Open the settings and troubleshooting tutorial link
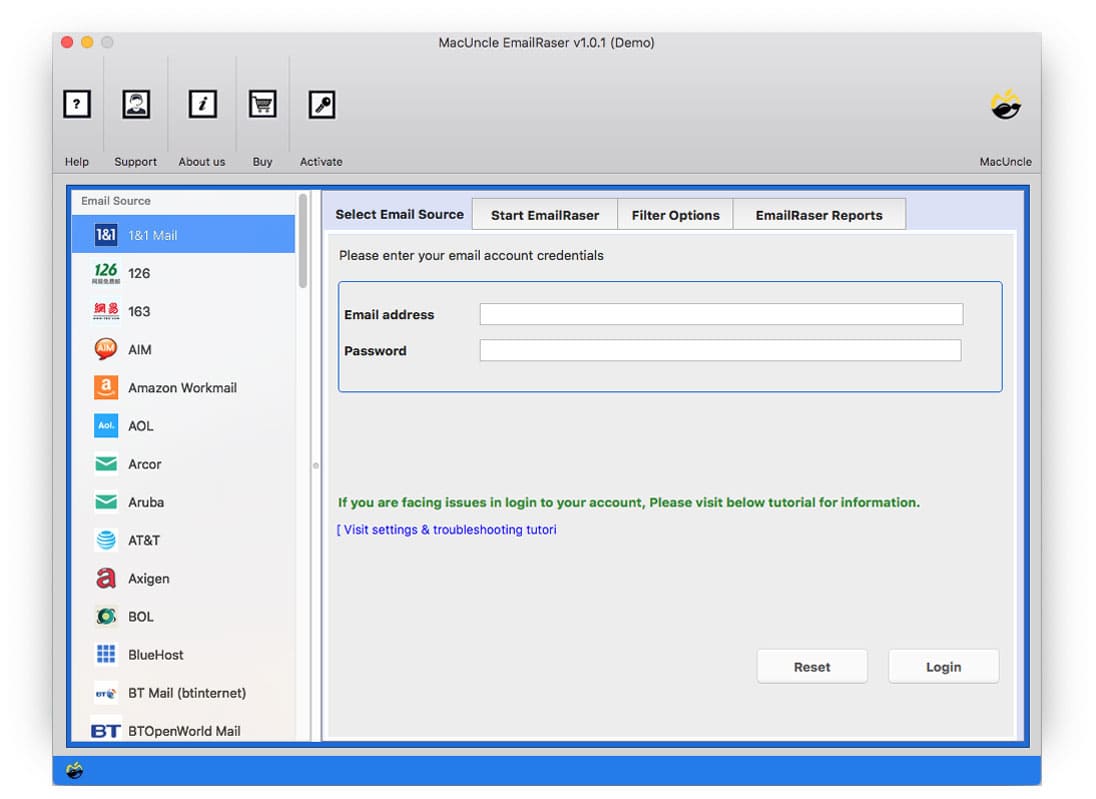Viewport: 1096px width, 799px height. click(x=447, y=529)
